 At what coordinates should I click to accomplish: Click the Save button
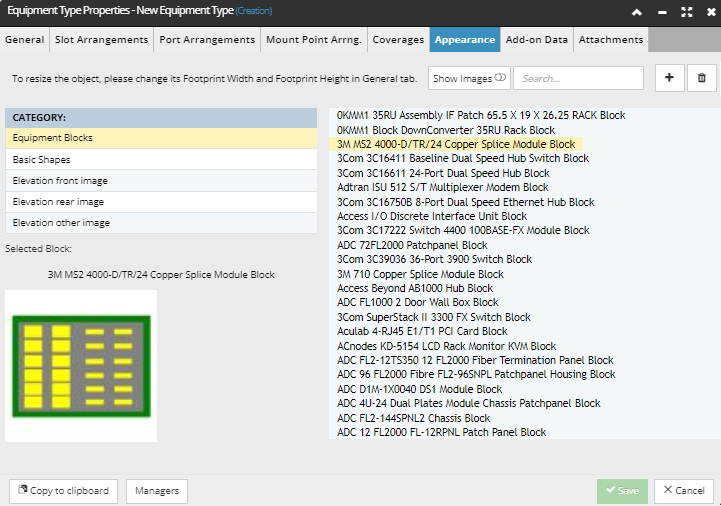pyautogui.click(x=622, y=491)
